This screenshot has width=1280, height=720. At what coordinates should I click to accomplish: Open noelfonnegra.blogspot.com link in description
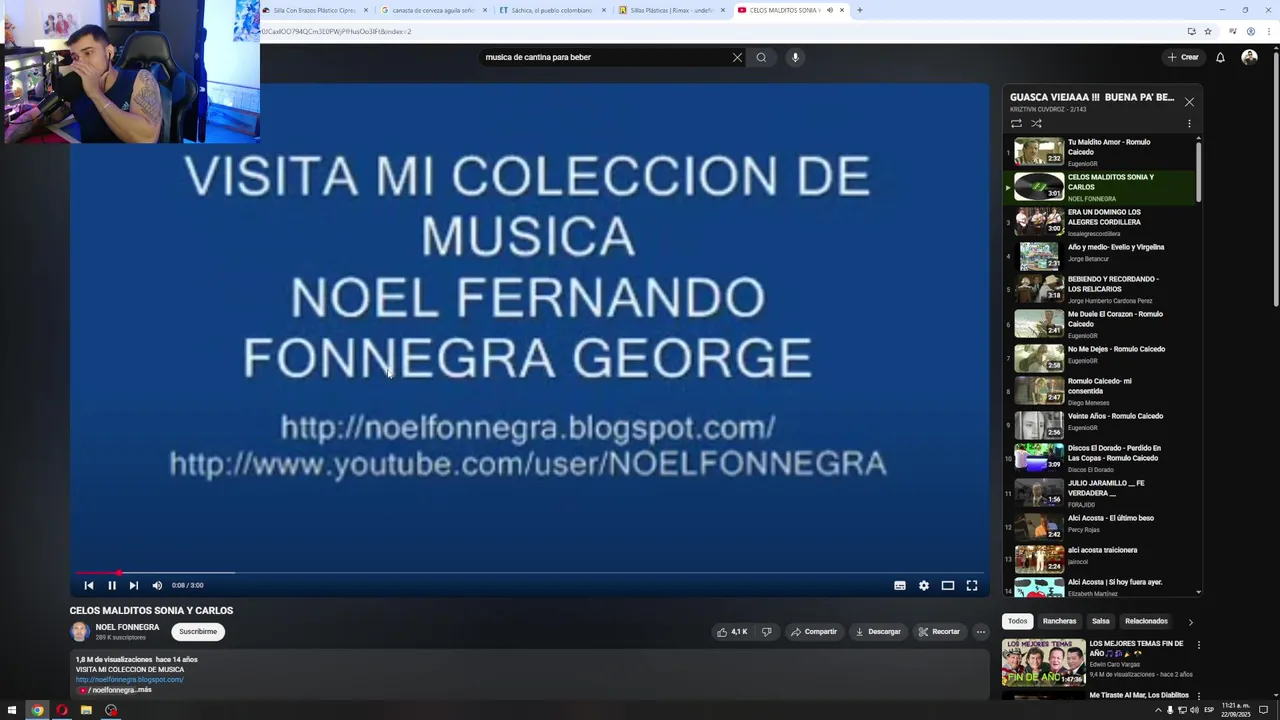130,680
